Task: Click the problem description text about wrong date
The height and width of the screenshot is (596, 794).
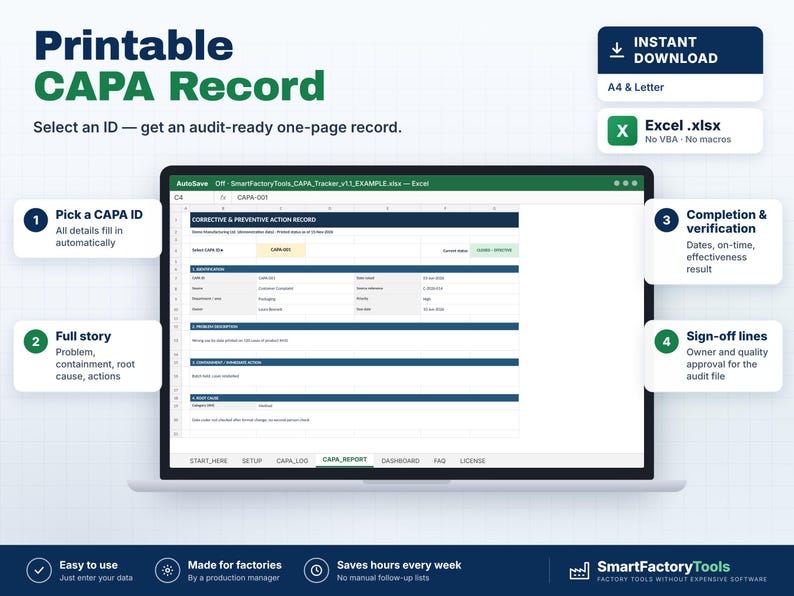Action: [x=240, y=341]
